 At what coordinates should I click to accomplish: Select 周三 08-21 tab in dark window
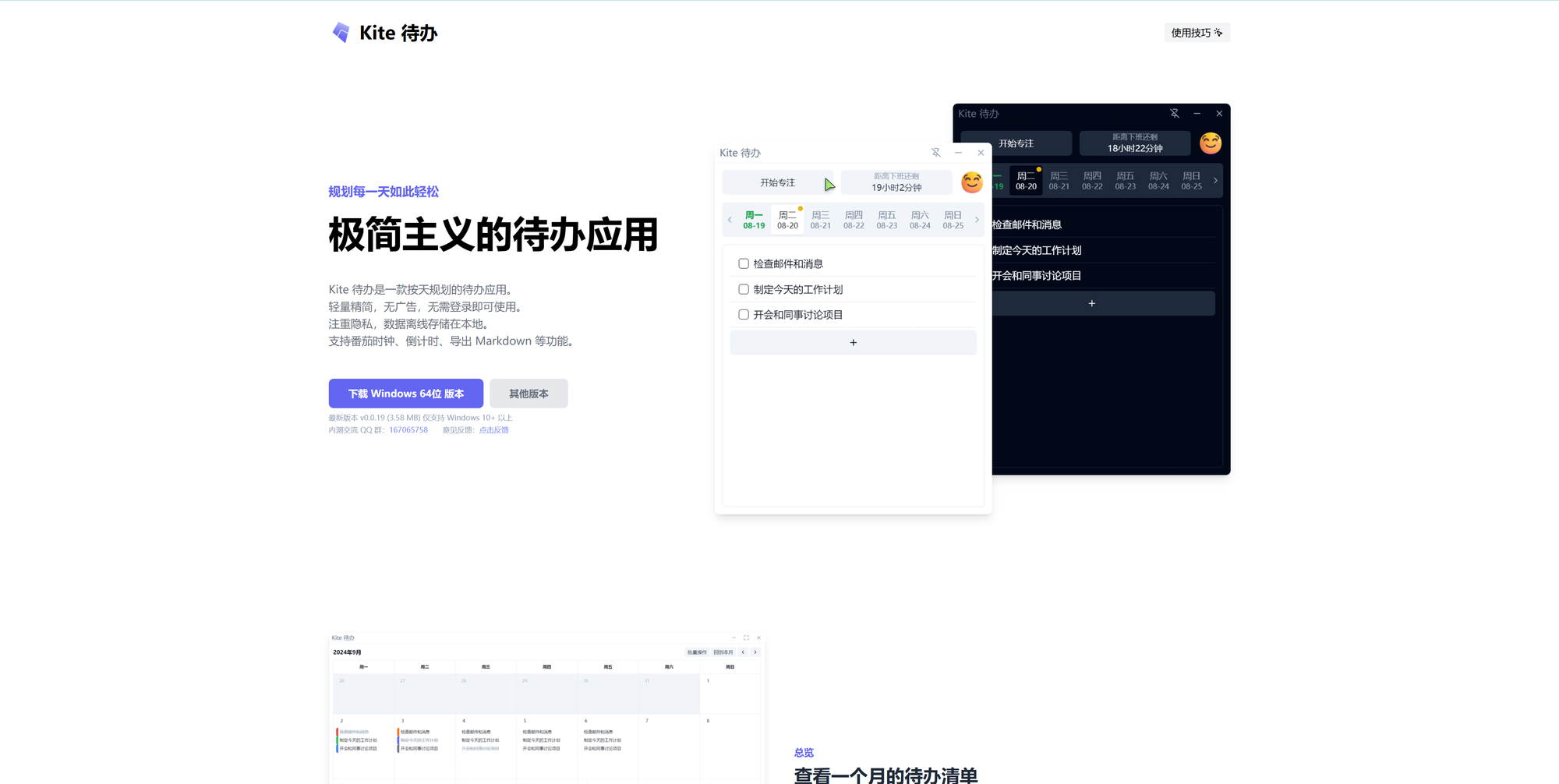1059,181
